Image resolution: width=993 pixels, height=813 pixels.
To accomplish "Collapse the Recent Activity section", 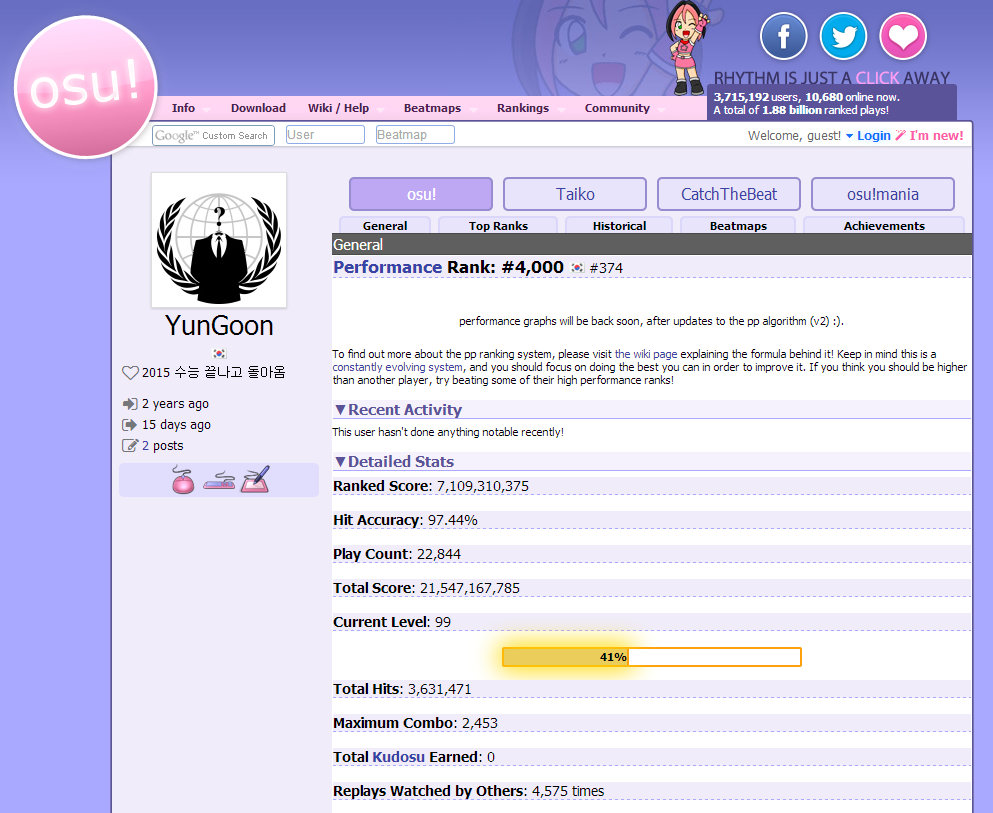I will click(x=399, y=410).
